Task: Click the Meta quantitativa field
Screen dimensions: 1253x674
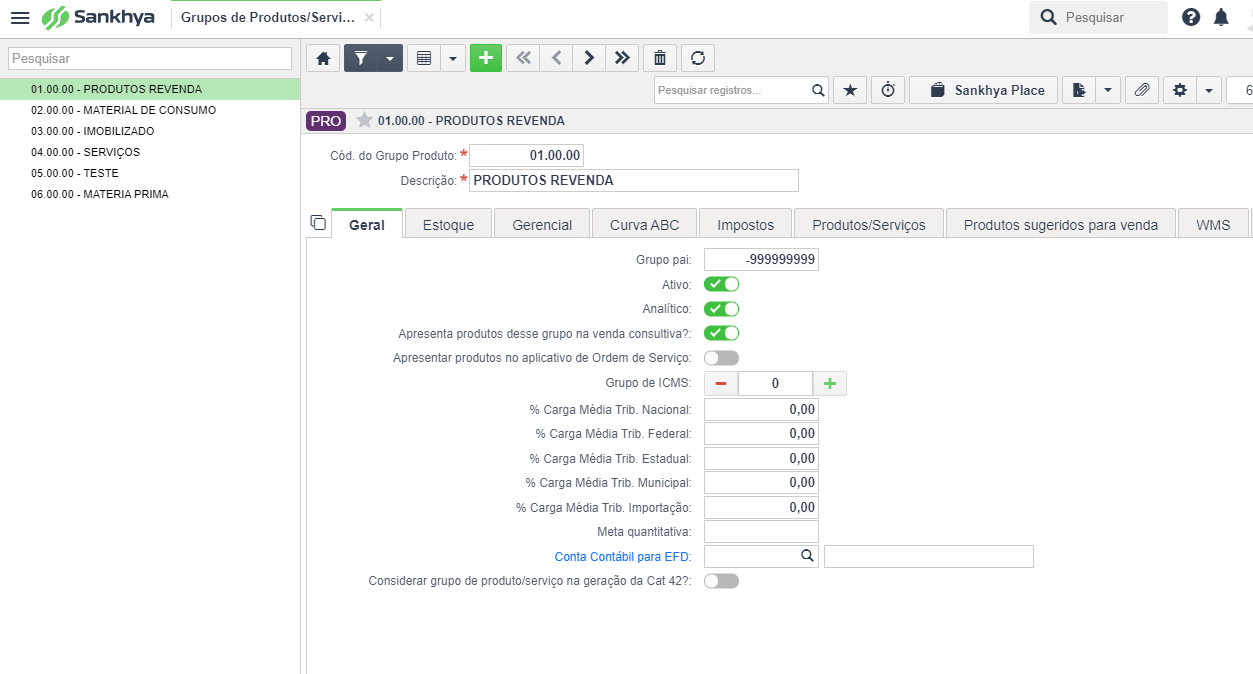Action: (762, 532)
